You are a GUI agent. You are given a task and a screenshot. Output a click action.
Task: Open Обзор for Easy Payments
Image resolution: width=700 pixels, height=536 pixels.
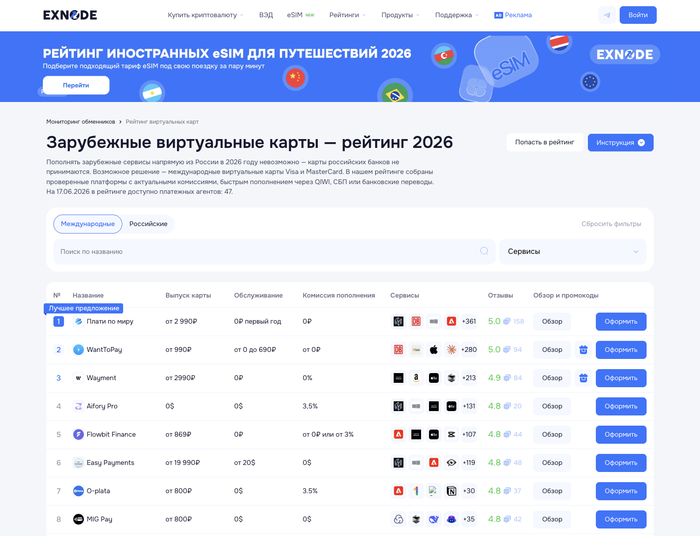(552, 463)
